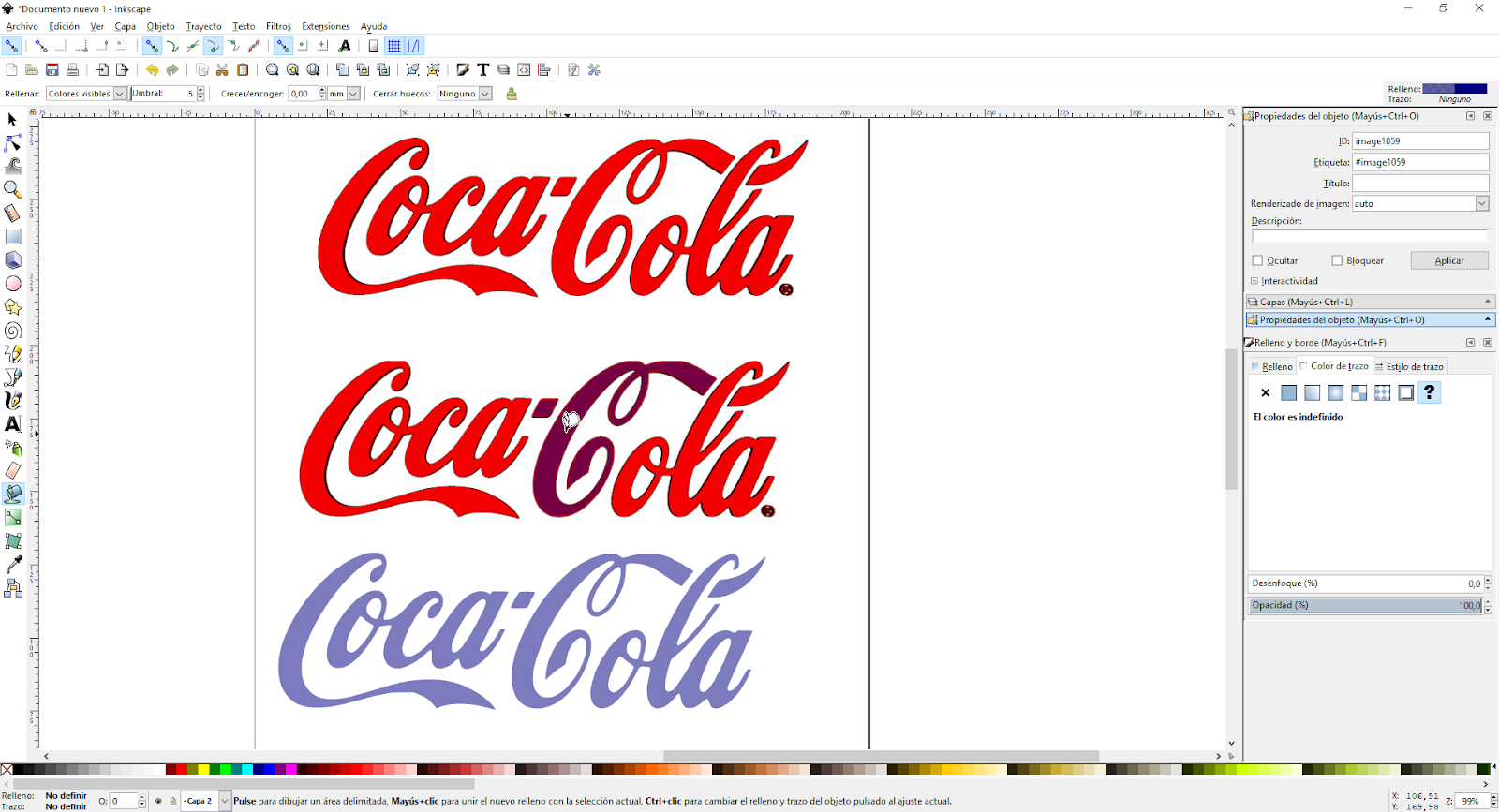The image size is (1499, 812).
Task: Open the XML editor icon
Action: (x=524, y=70)
